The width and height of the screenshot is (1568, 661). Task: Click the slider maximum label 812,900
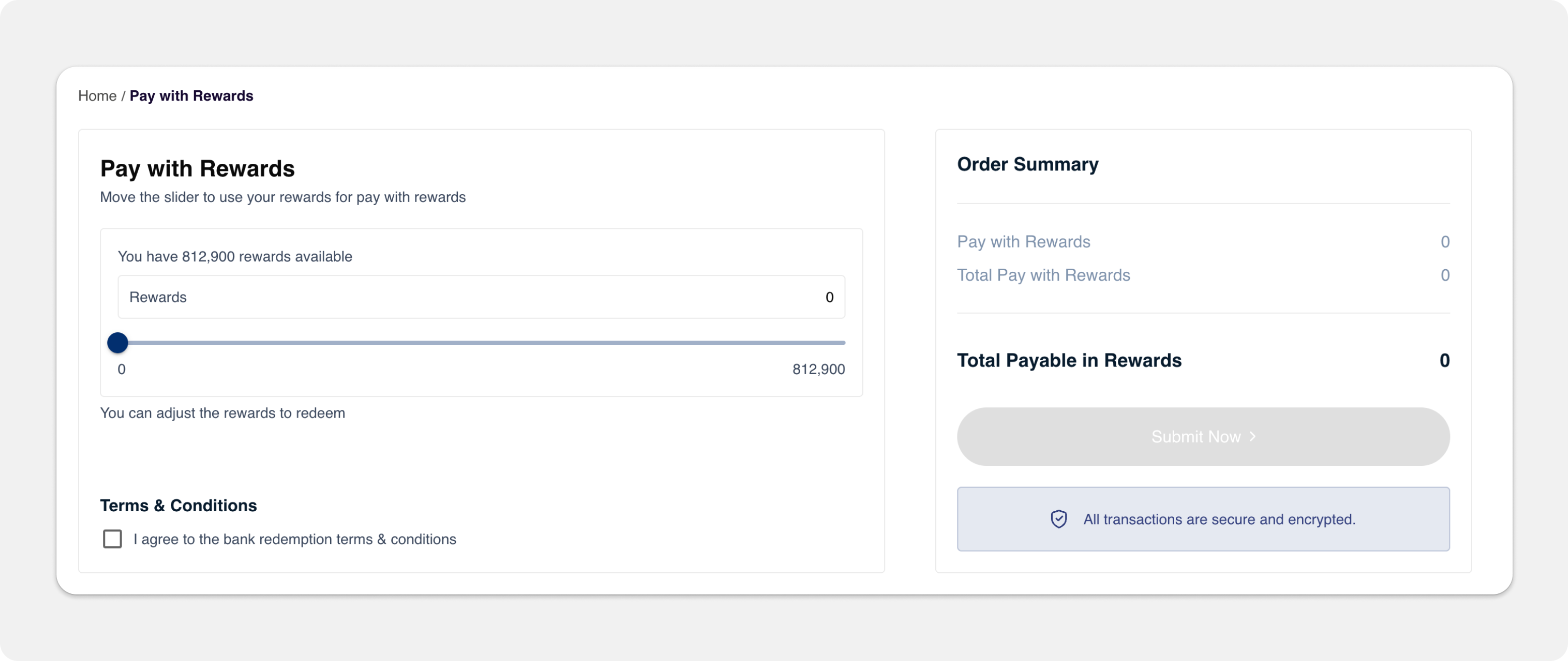pos(818,370)
